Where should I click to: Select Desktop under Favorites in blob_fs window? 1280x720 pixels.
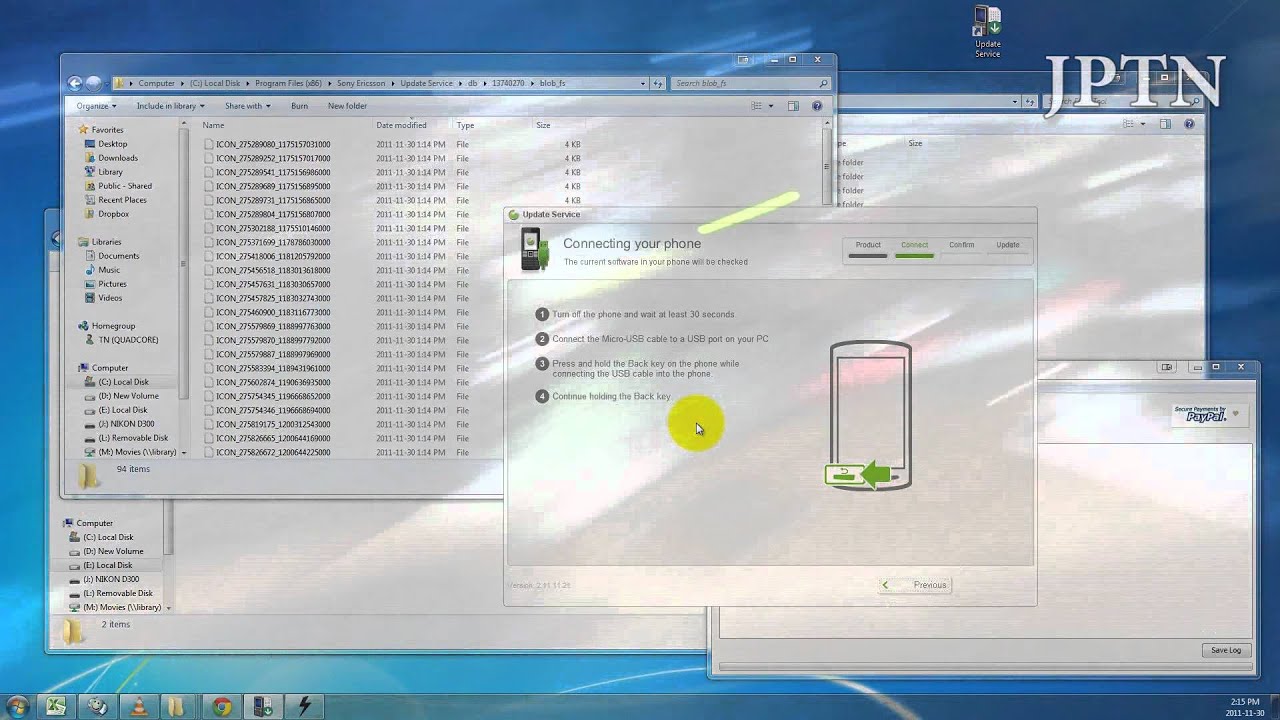pyautogui.click(x=113, y=144)
